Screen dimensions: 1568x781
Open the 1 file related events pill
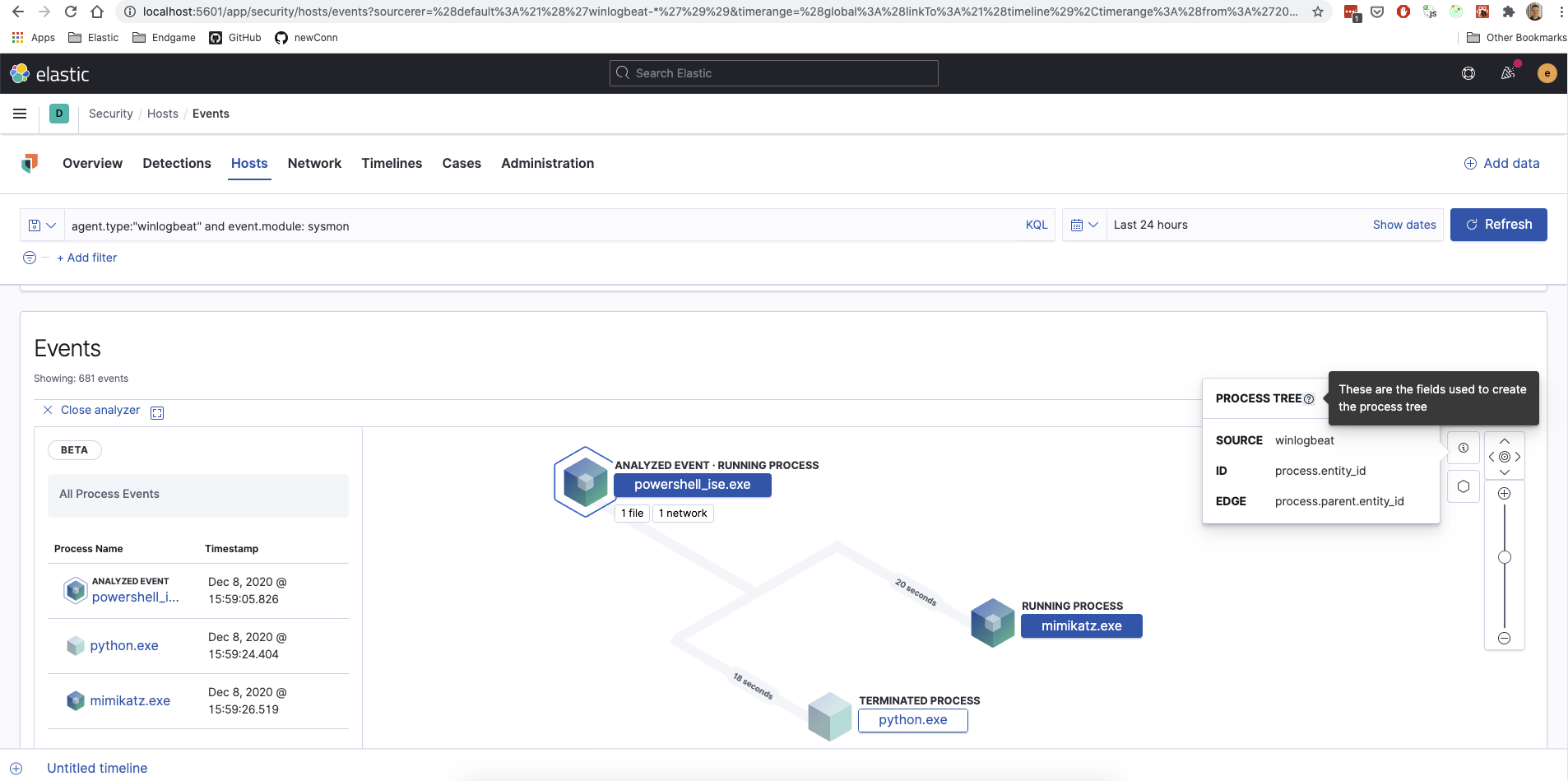633,513
